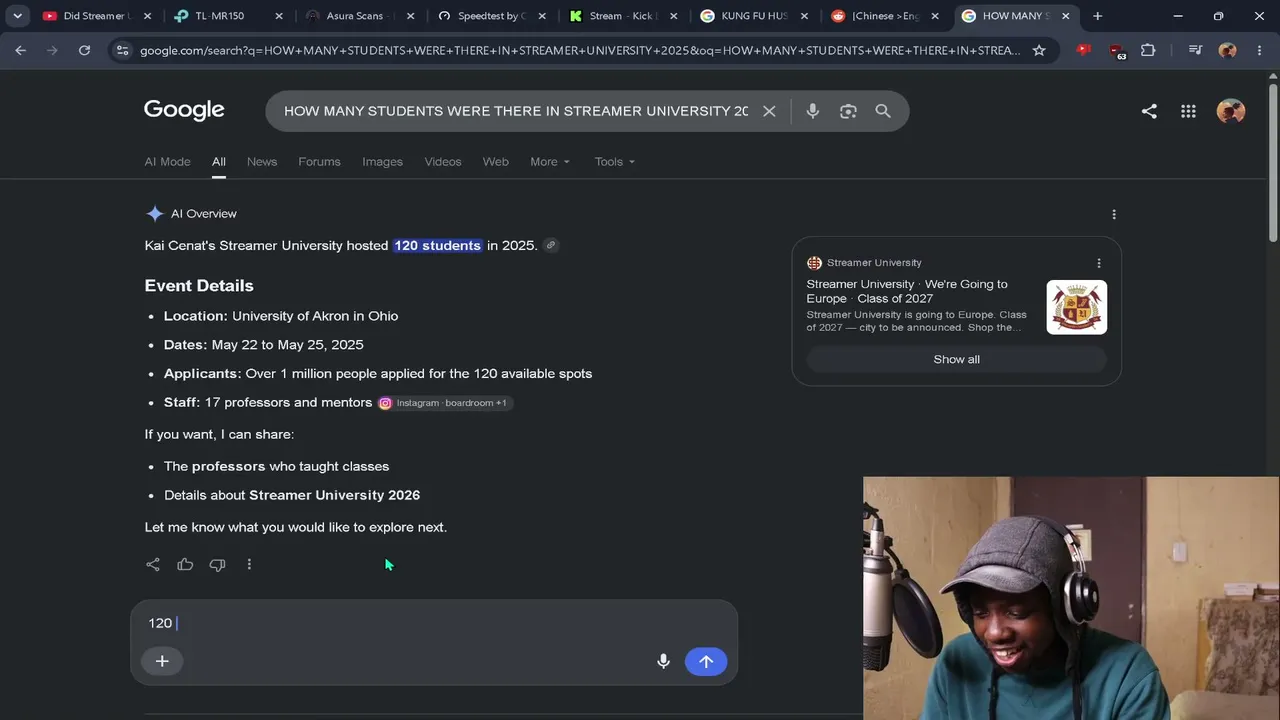1280x720 pixels.
Task: Switch to the Speedtest browser tab
Action: coord(490,16)
